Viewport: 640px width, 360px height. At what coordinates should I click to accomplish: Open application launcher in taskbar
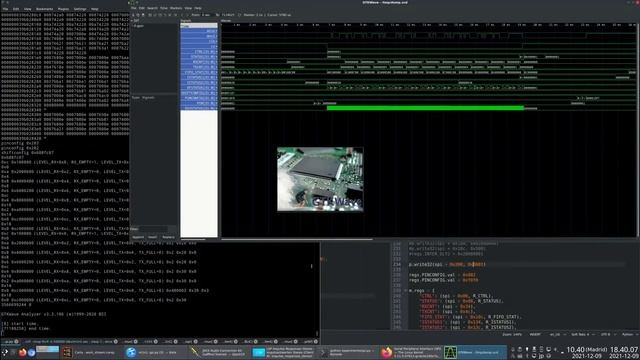(5, 352)
